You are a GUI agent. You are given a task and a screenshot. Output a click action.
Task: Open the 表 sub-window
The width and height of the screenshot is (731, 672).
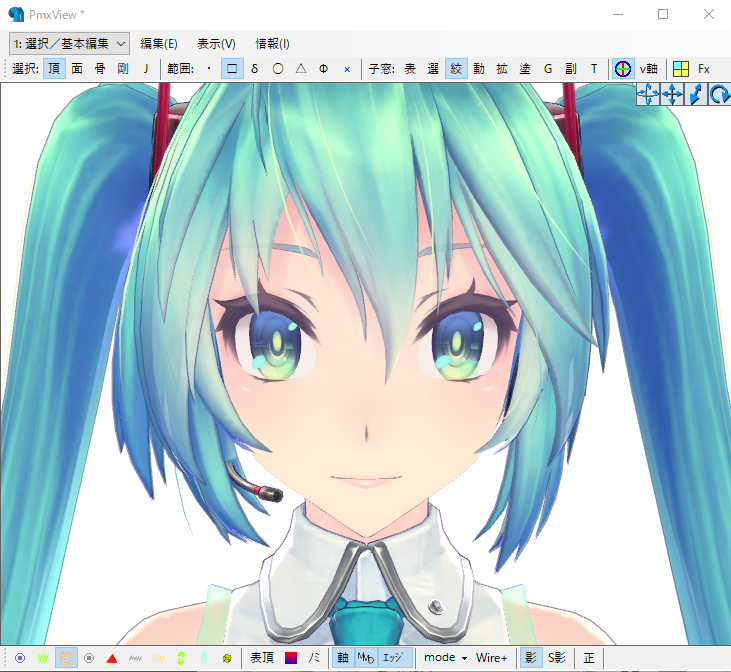click(x=410, y=69)
